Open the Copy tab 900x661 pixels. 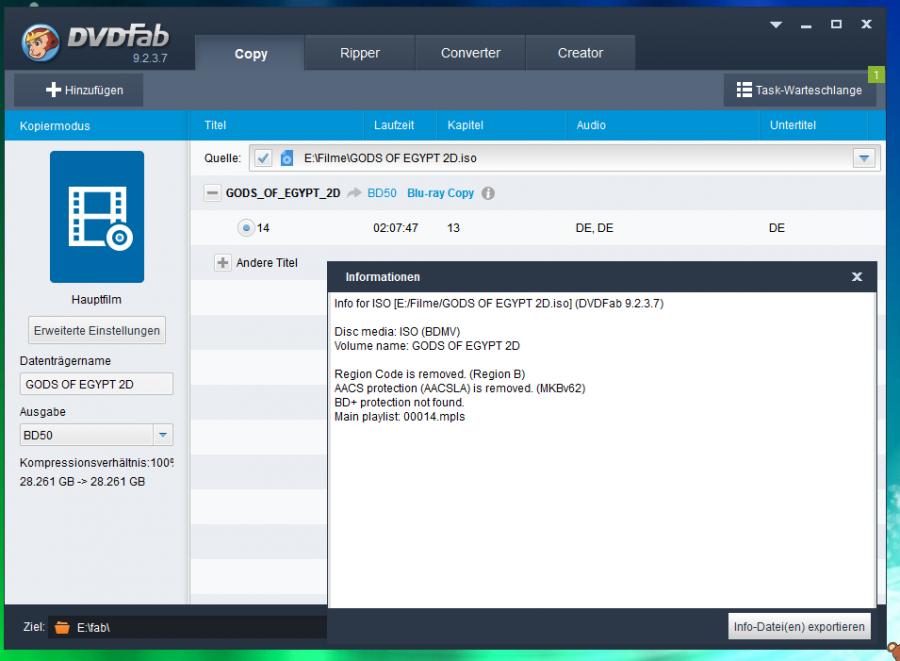(250, 53)
